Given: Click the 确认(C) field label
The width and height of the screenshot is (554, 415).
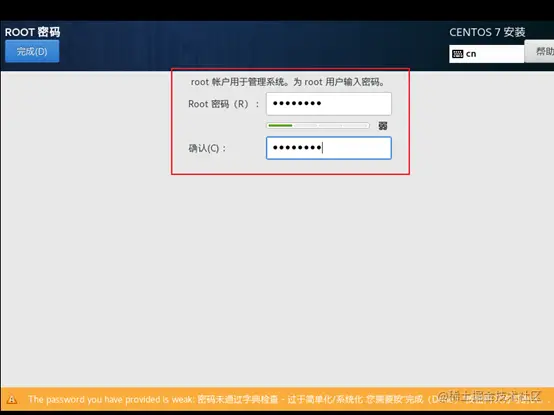Looking at the screenshot, I should pyautogui.click(x=207, y=148).
